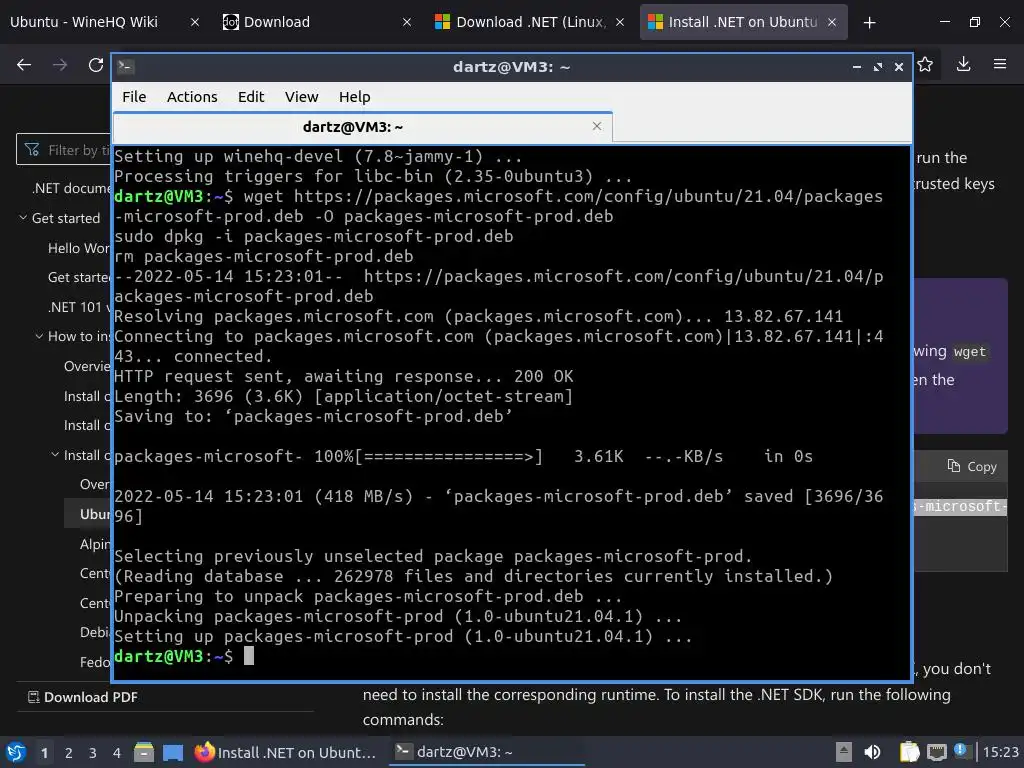Click the 15:23 taskbar clock
The image size is (1024, 768).
pyautogui.click(x=1000, y=752)
